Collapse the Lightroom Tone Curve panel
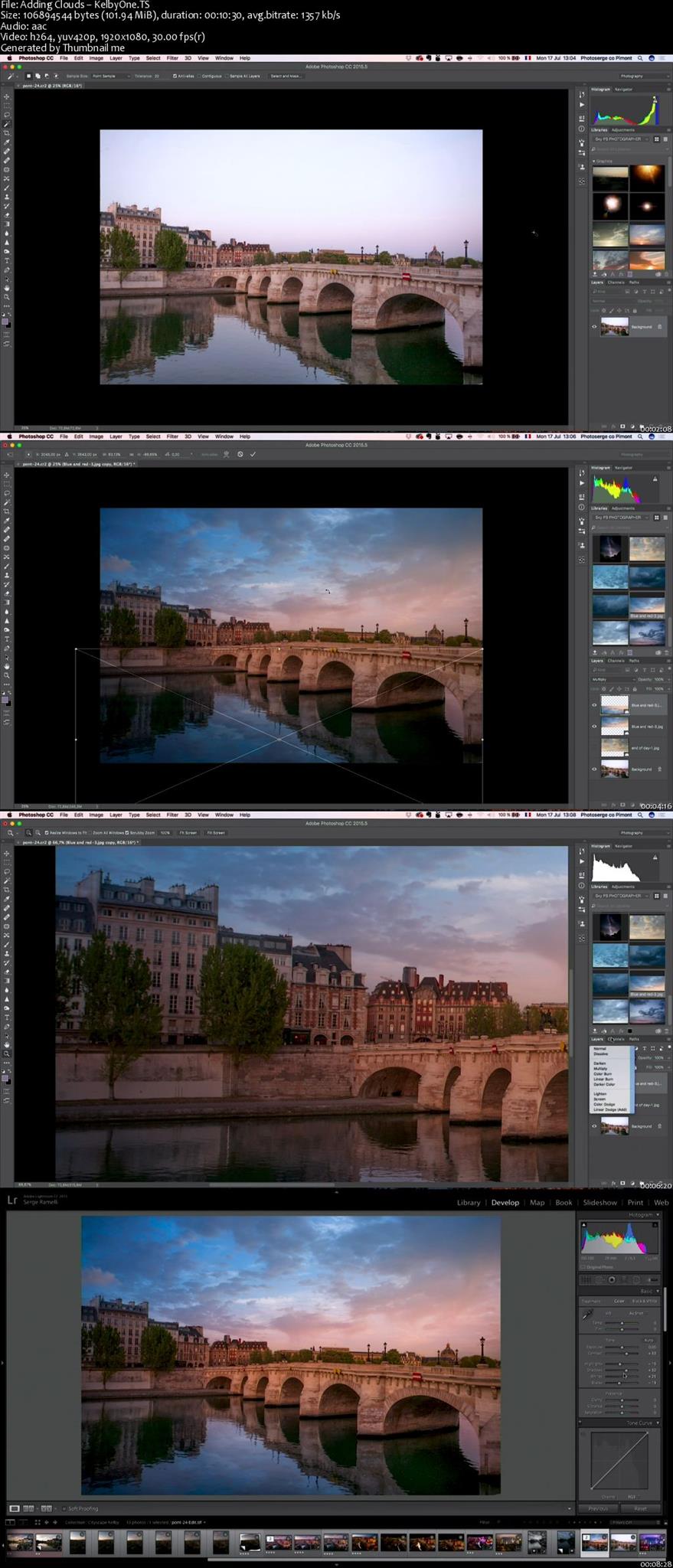673x1568 pixels. 657,1423
